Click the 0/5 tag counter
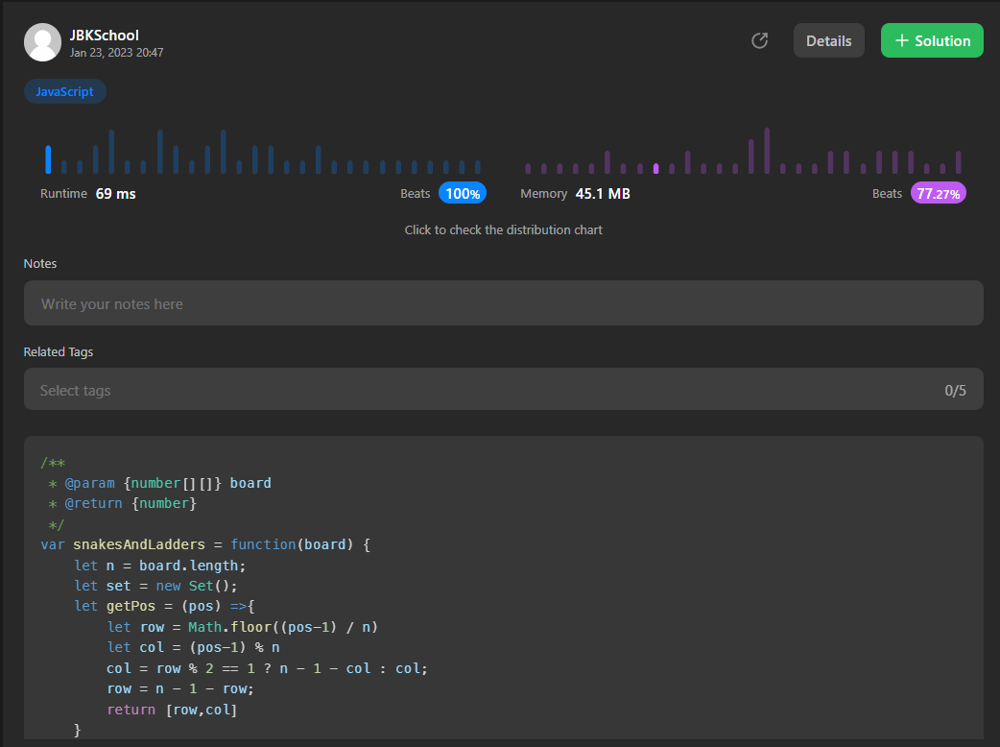Viewport: 1000px width, 747px height. [955, 390]
